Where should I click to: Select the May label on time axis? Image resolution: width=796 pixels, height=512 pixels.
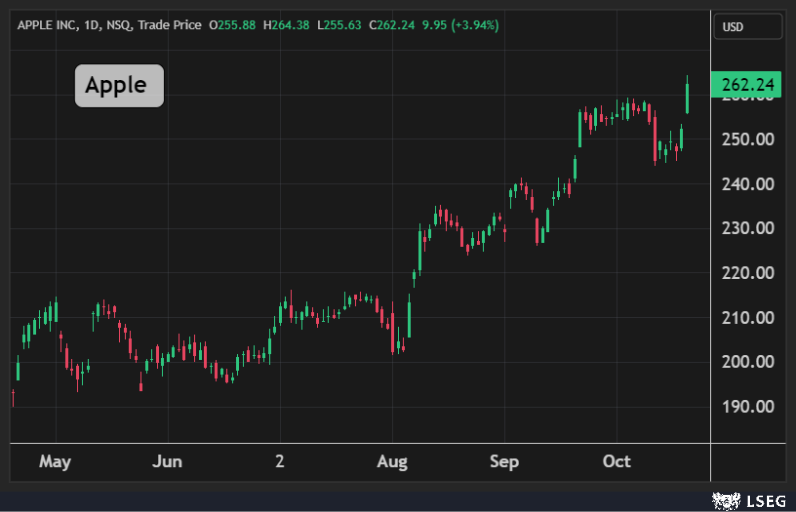click(55, 461)
